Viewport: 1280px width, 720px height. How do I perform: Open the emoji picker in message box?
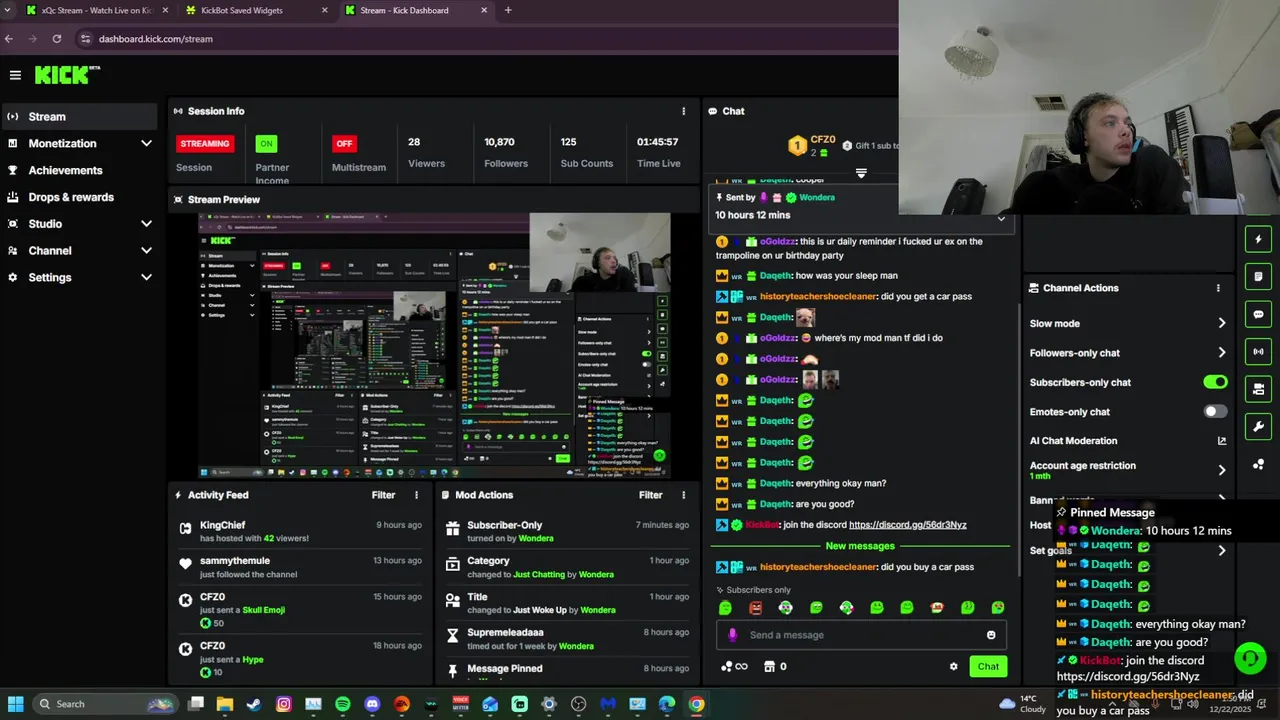click(x=991, y=635)
